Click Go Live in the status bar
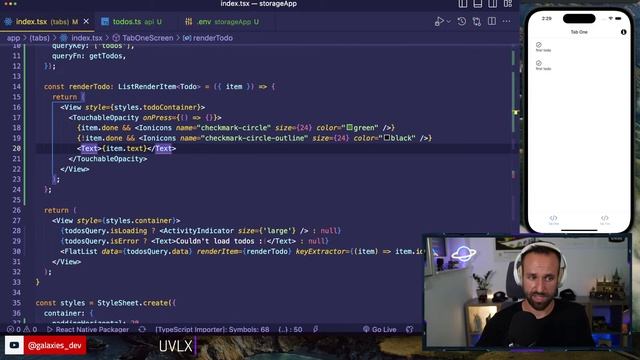 [380, 329]
